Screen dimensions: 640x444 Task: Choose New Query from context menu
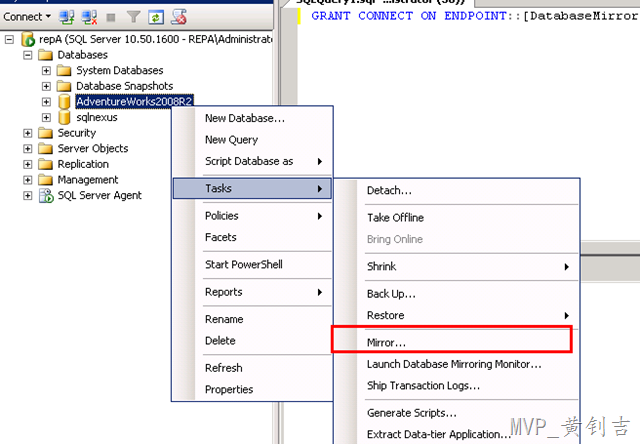(x=252, y=140)
